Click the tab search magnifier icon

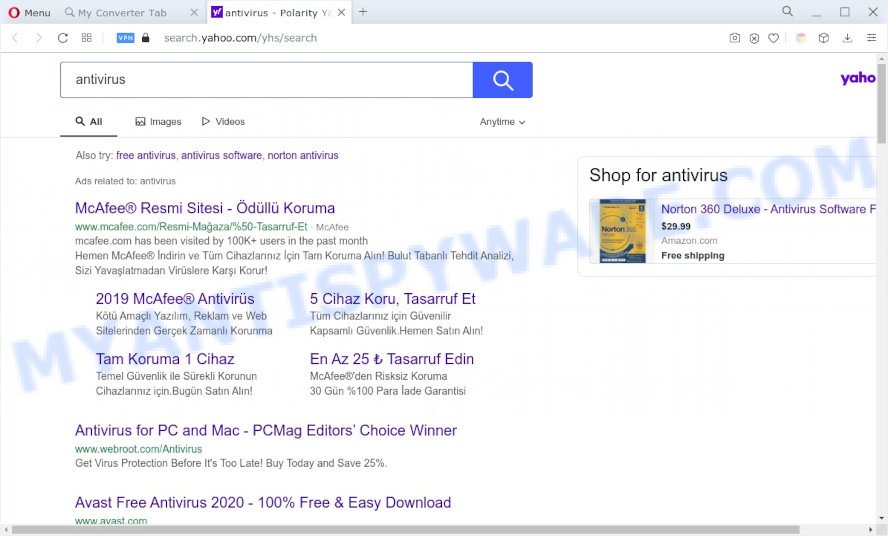pos(787,11)
